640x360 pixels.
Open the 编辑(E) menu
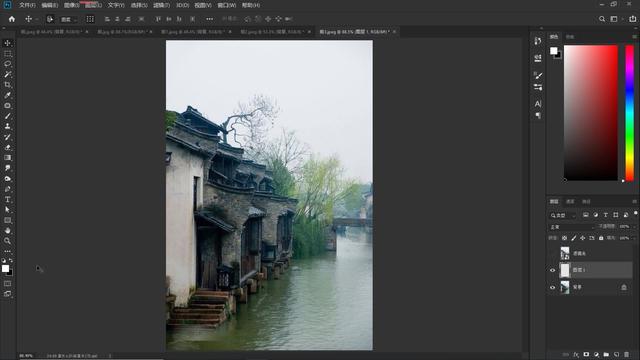[x=50, y=5]
